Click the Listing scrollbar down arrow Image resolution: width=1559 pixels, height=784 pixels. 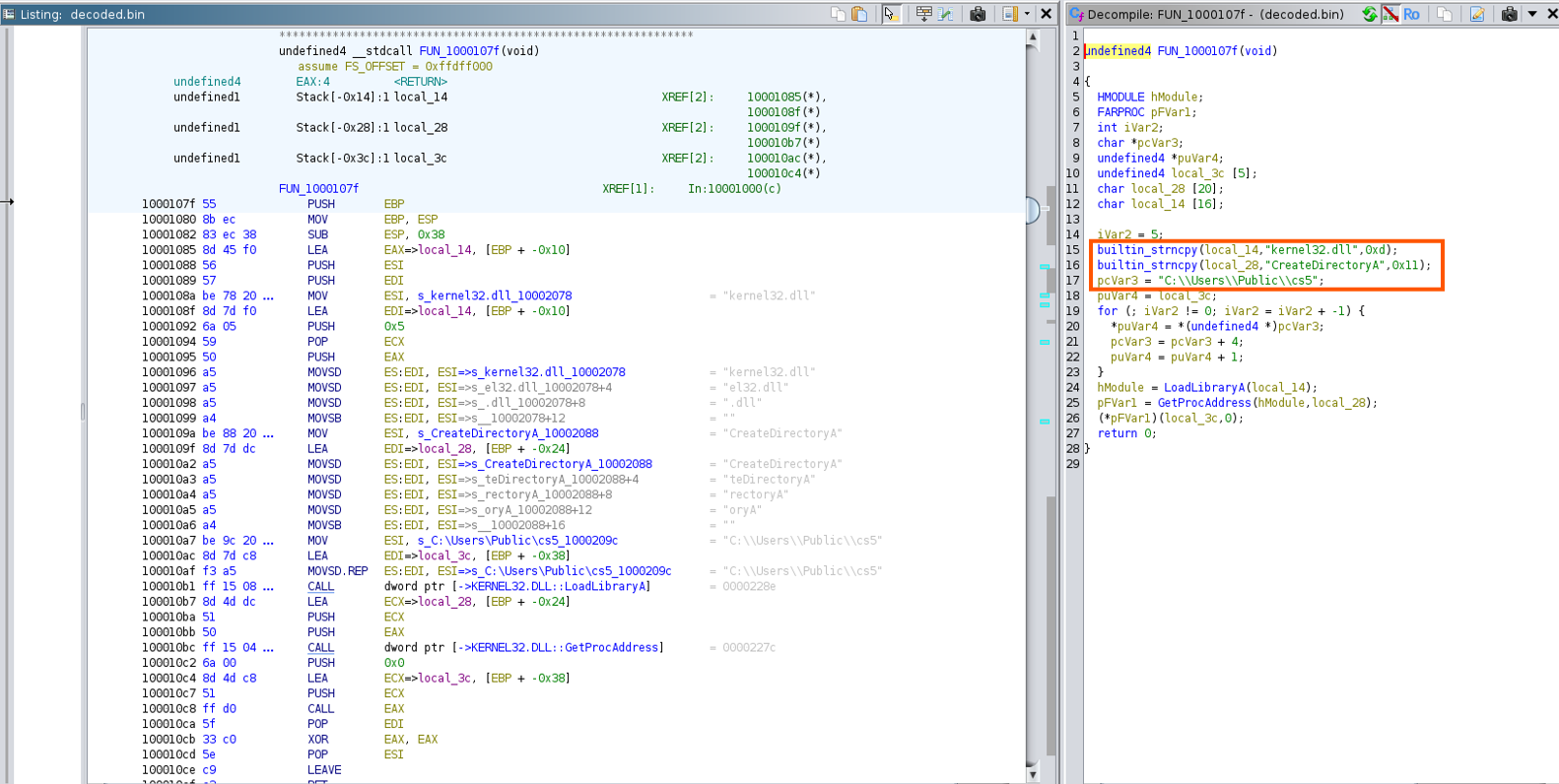click(1033, 774)
